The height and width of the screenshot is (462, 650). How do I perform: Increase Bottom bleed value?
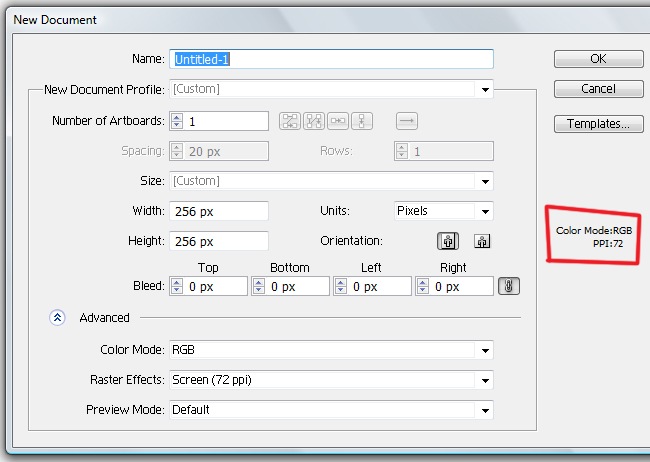(x=259, y=282)
